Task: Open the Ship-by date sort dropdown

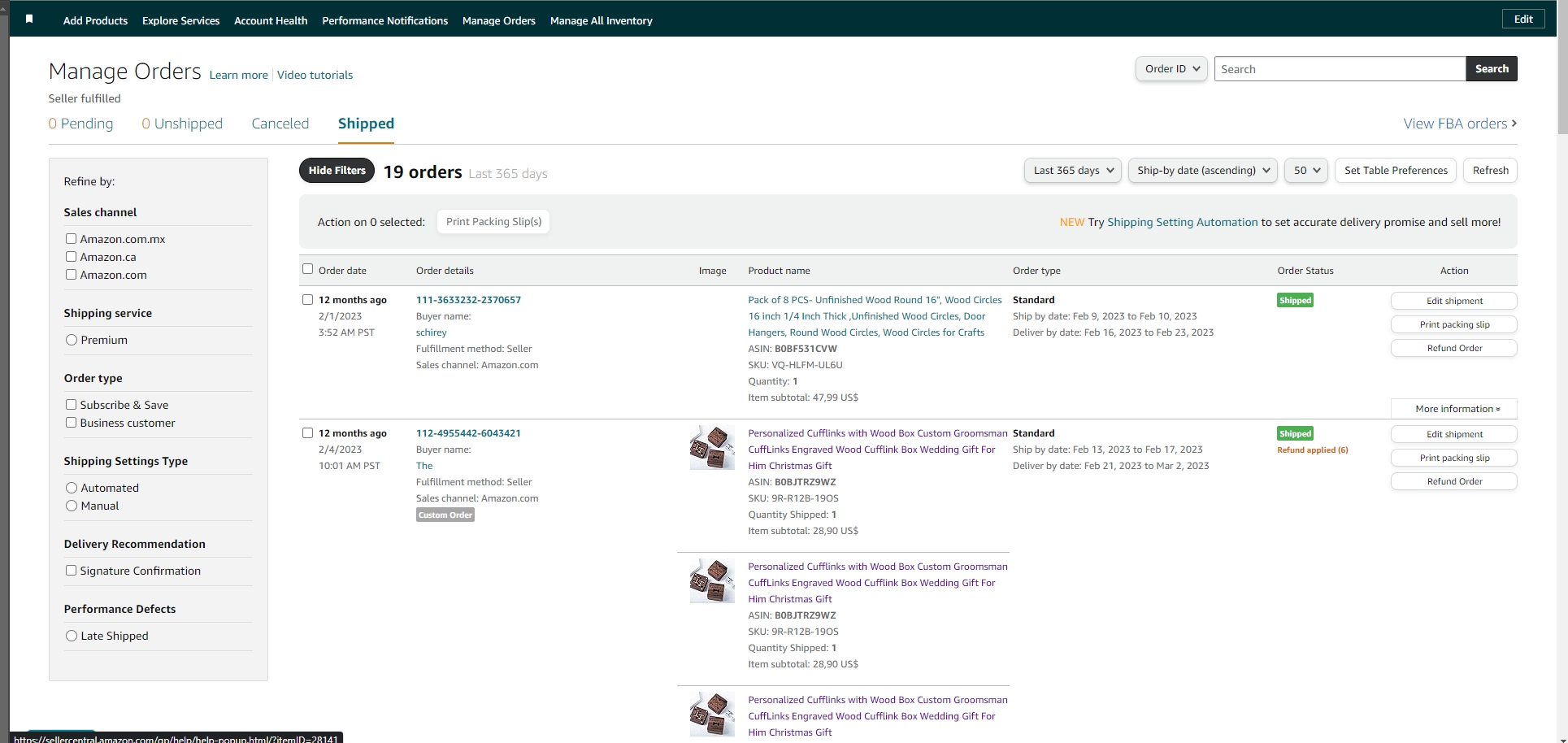Action: click(1203, 171)
